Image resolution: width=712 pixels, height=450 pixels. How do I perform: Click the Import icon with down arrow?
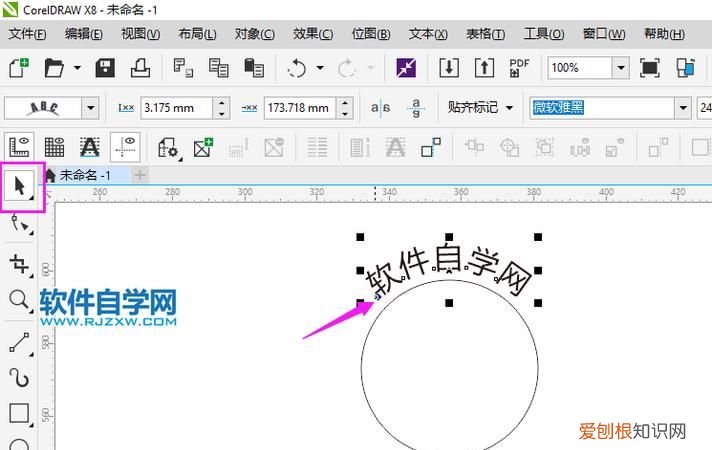(449, 68)
